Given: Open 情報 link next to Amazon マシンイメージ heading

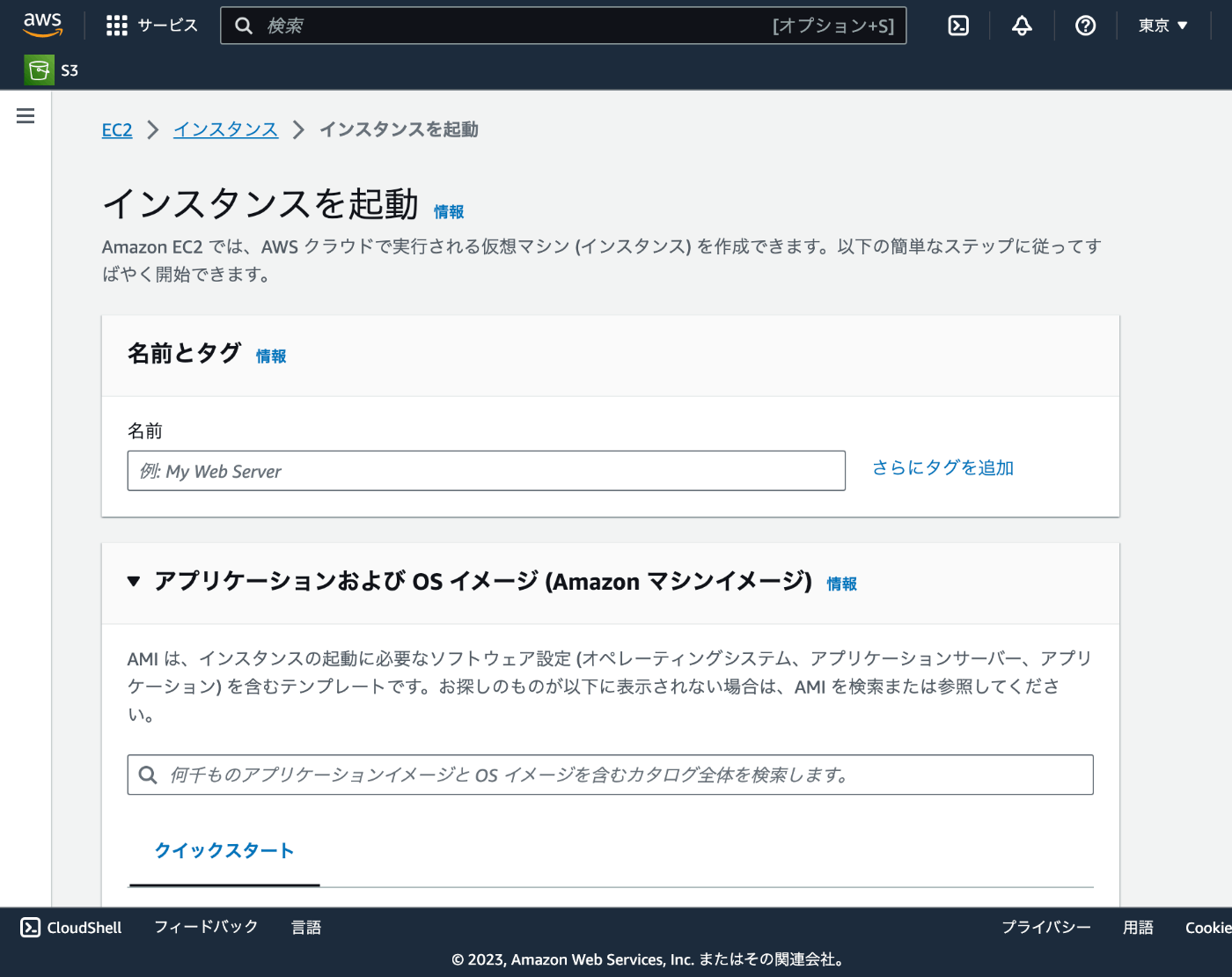Looking at the screenshot, I should (x=841, y=584).
